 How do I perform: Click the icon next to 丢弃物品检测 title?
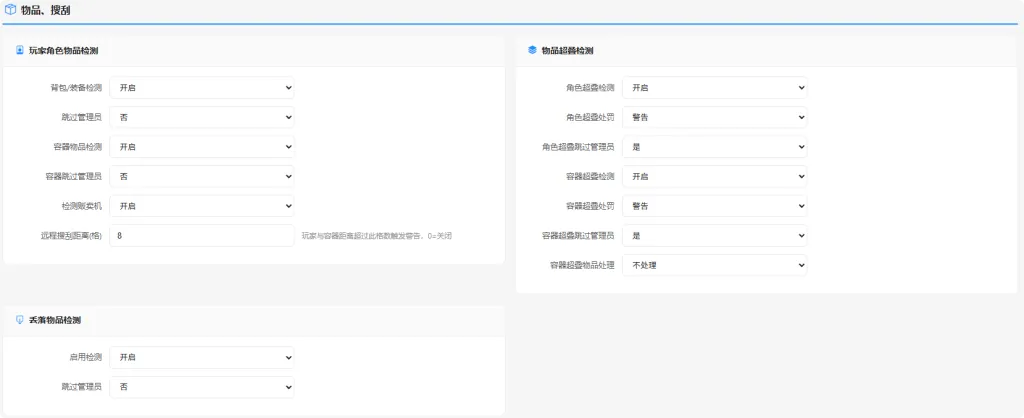20,320
